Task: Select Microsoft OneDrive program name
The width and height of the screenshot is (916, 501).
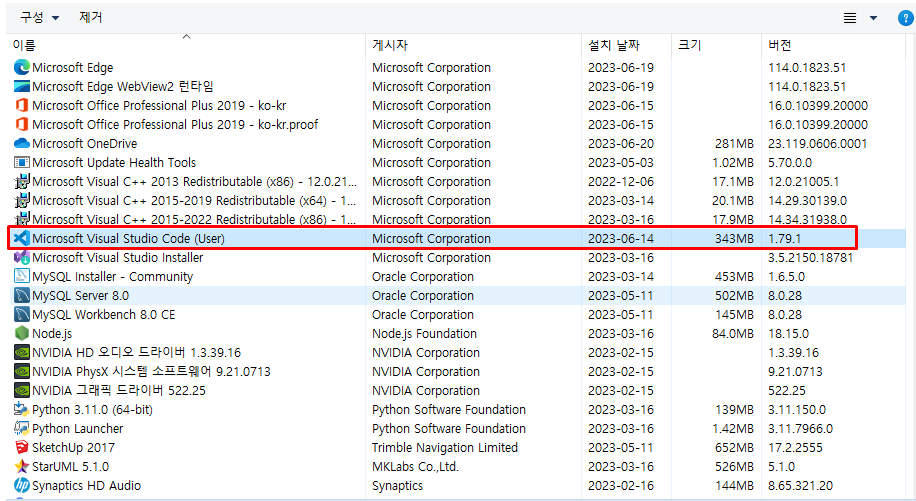Action: point(85,144)
